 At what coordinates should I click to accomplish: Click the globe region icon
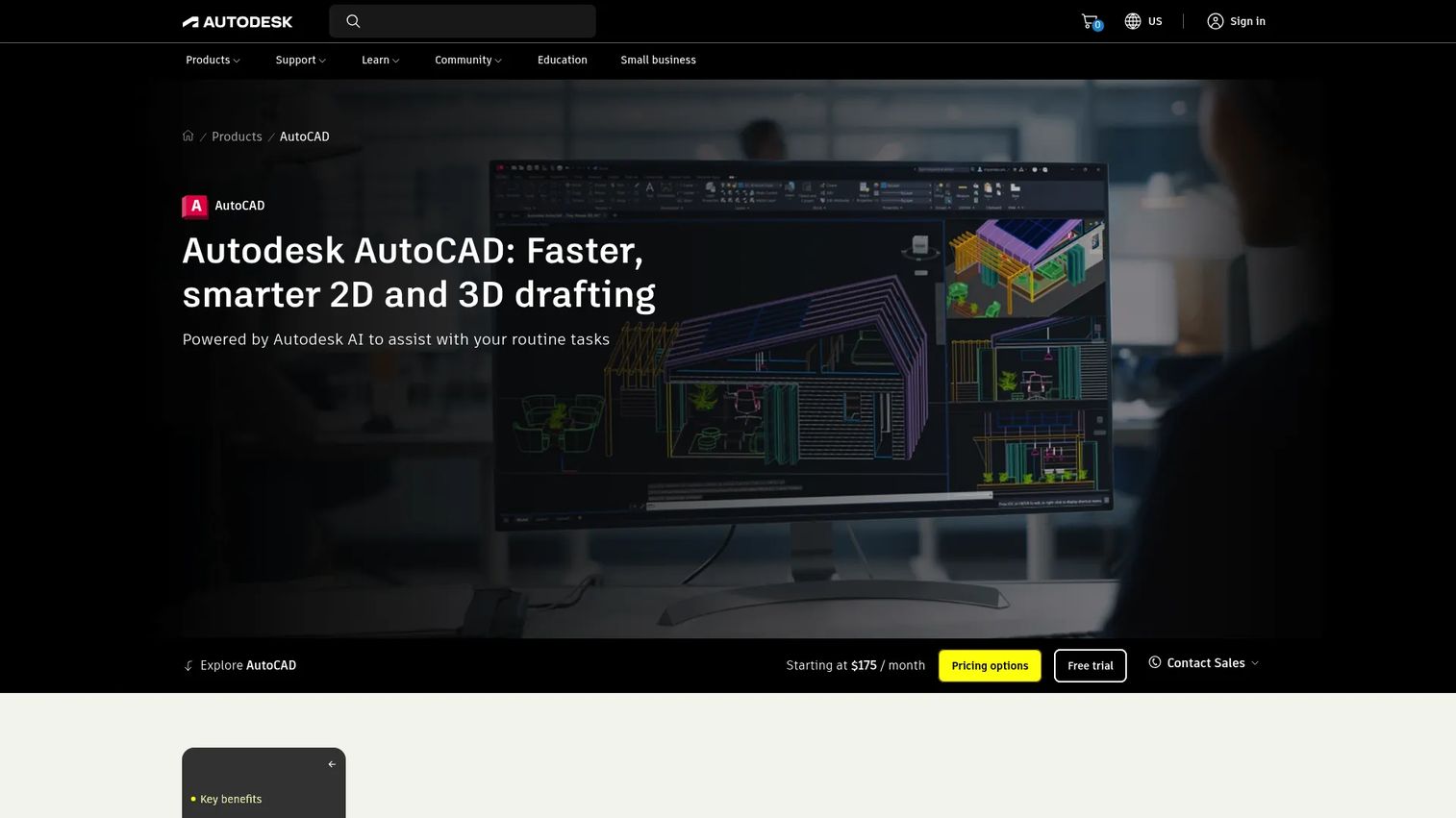[1133, 21]
